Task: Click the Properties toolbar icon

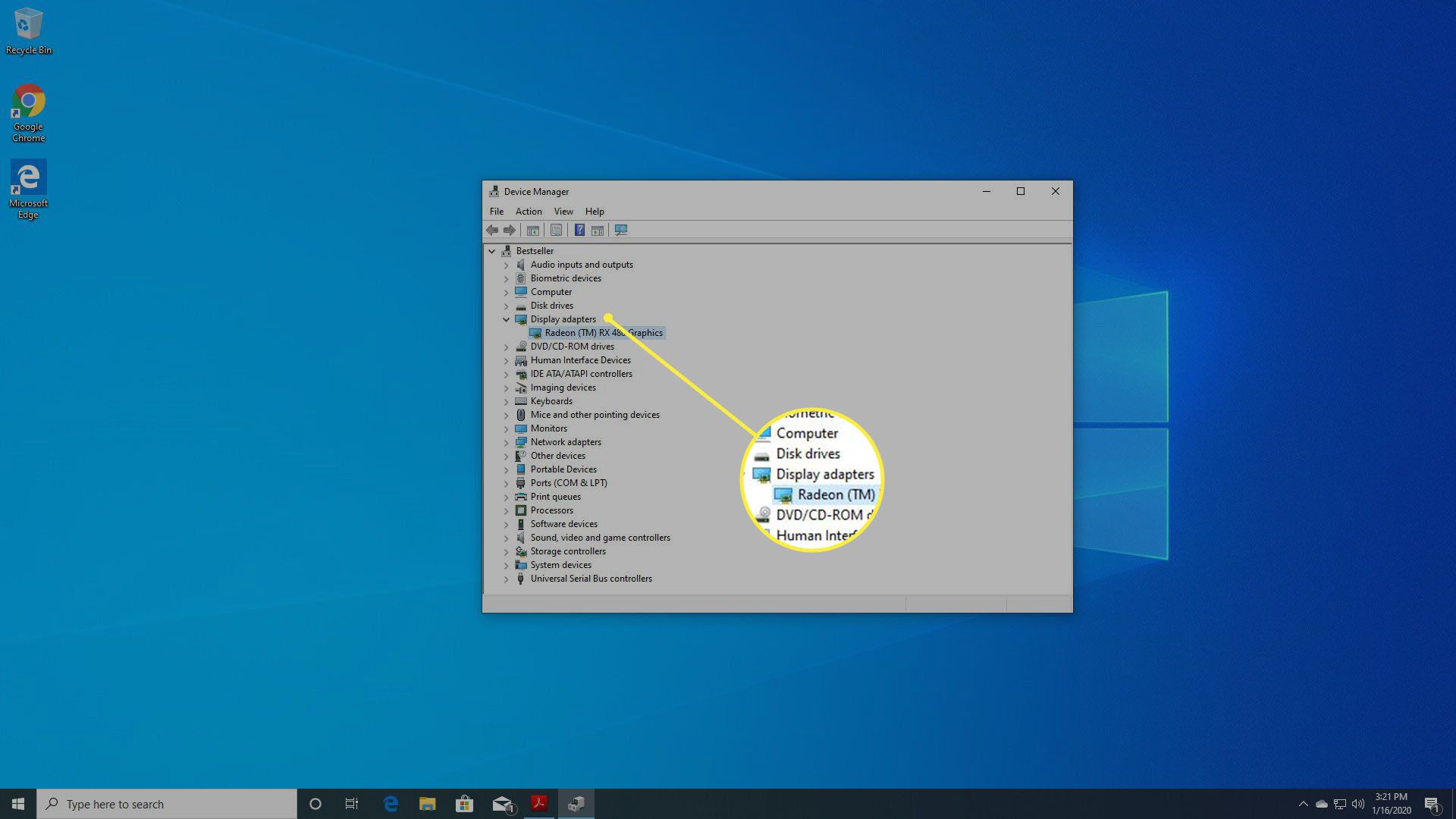Action: (x=556, y=230)
